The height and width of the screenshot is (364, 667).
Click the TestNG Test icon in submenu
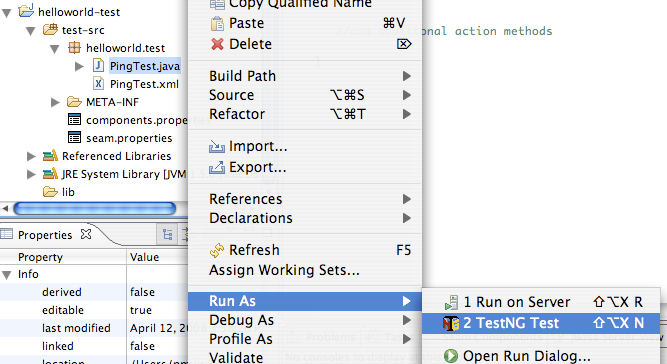pos(451,324)
